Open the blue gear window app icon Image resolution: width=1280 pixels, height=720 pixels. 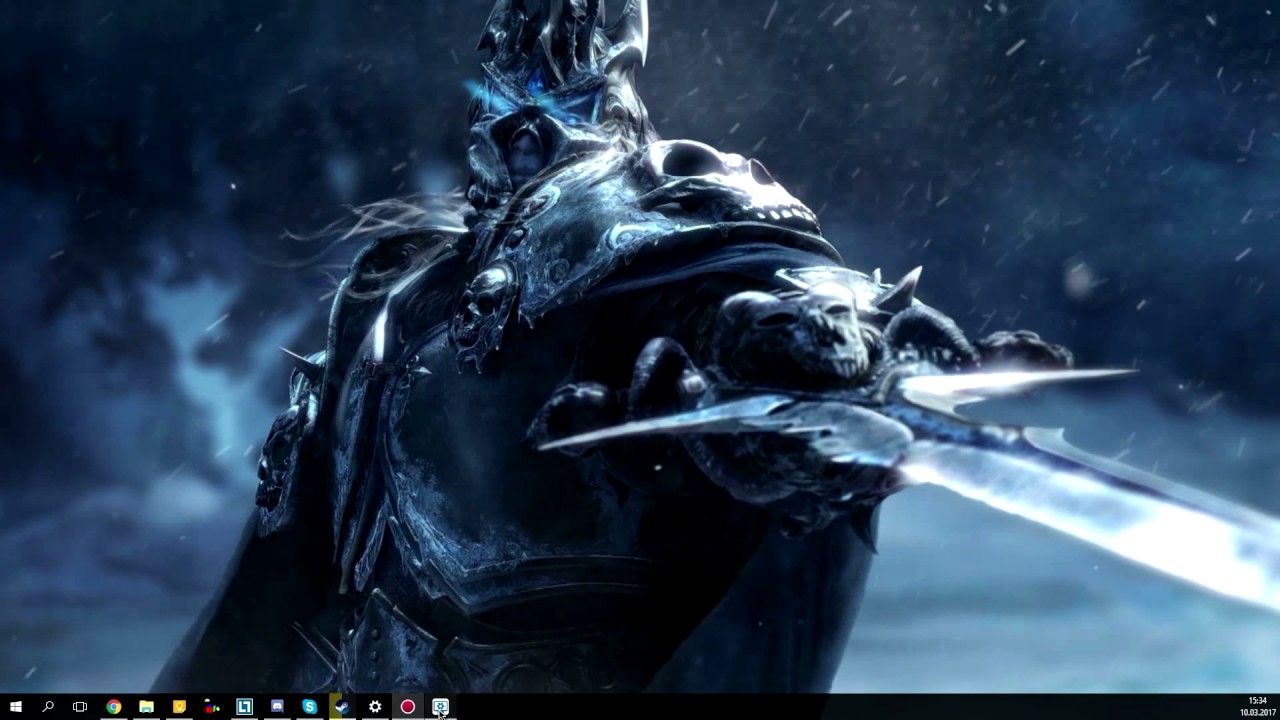(x=440, y=707)
